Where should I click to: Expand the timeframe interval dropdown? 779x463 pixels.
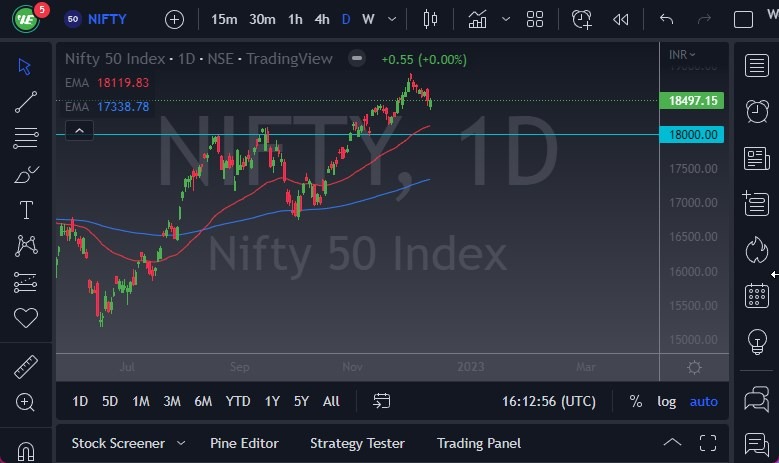[392, 19]
